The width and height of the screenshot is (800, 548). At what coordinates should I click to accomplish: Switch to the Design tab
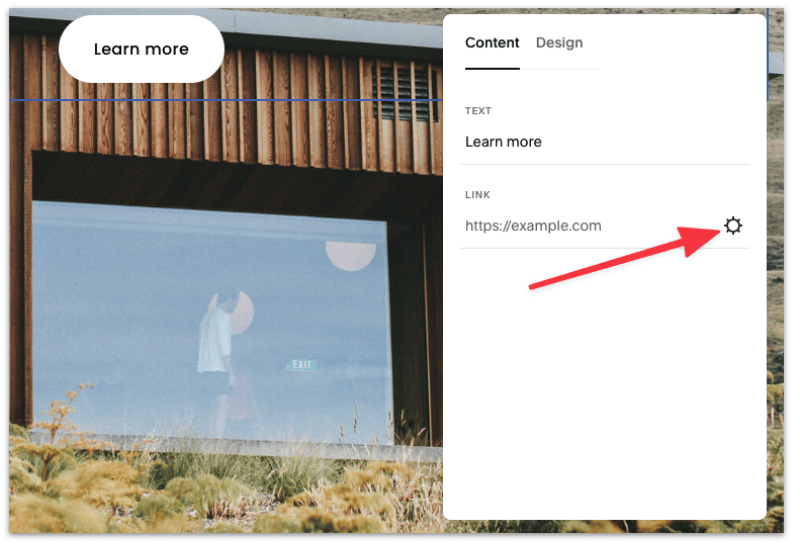coord(559,43)
